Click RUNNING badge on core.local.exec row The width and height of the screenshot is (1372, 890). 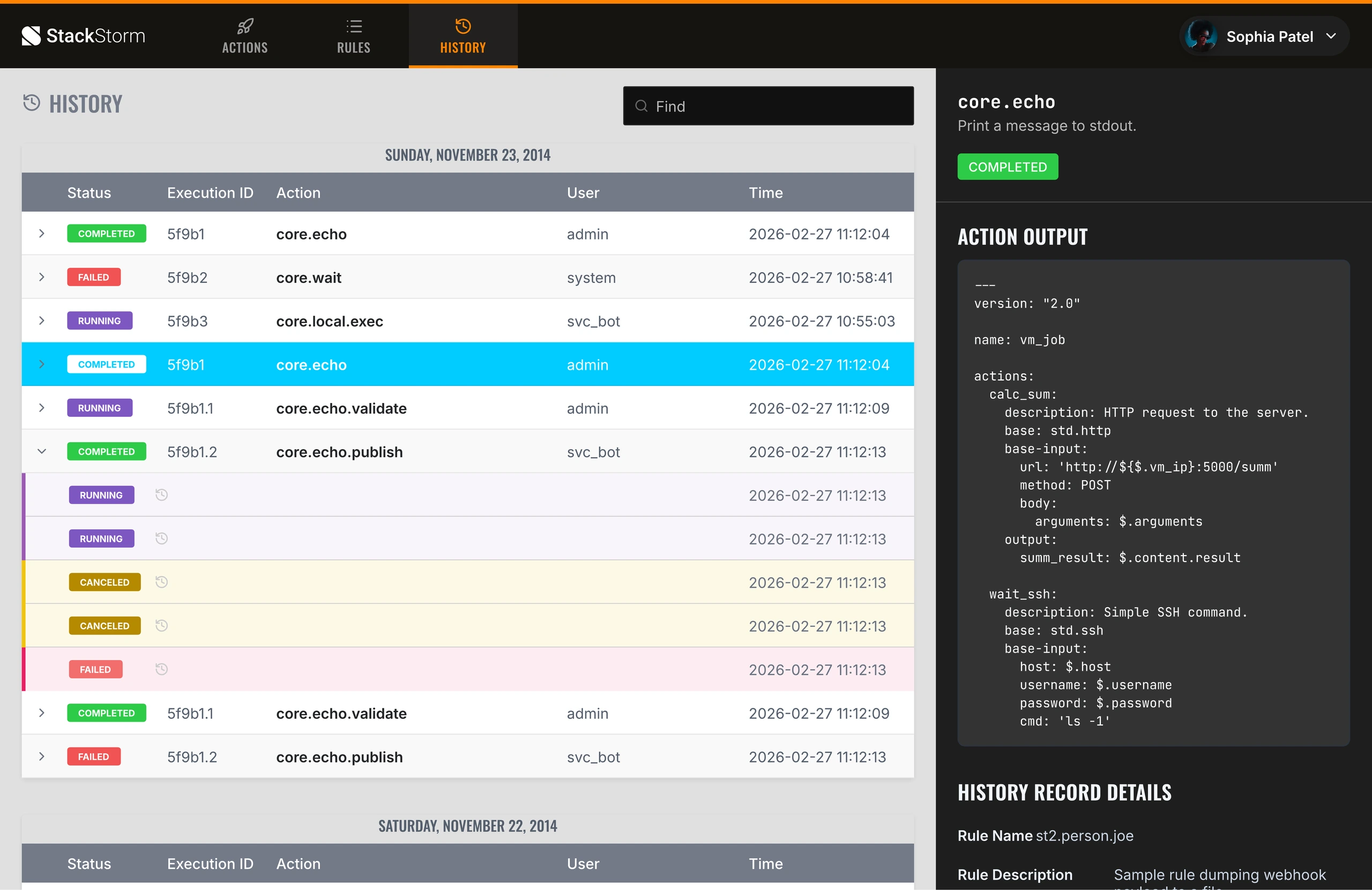coord(100,320)
